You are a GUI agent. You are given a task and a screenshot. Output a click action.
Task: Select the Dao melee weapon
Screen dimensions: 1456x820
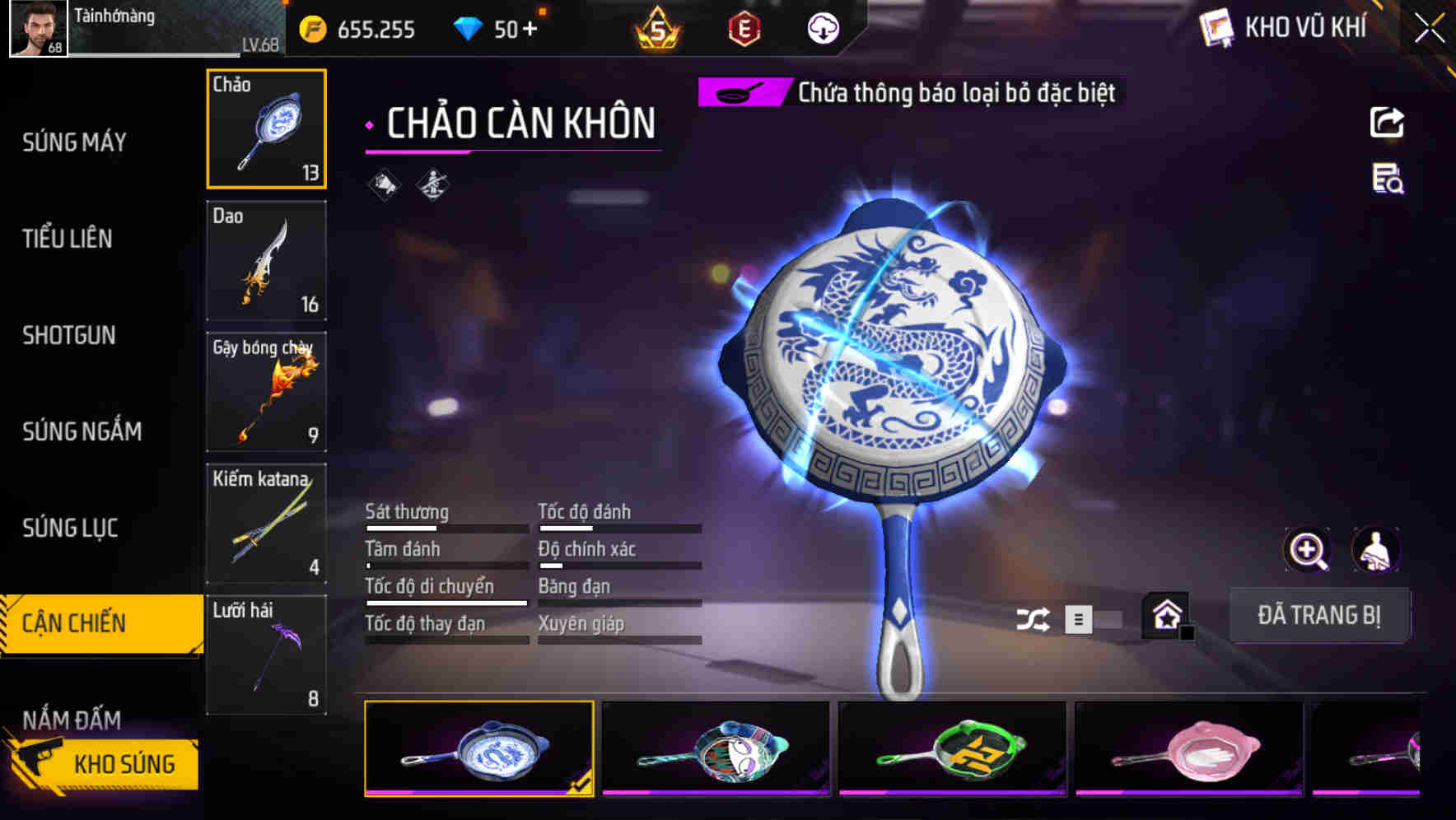[266, 260]
